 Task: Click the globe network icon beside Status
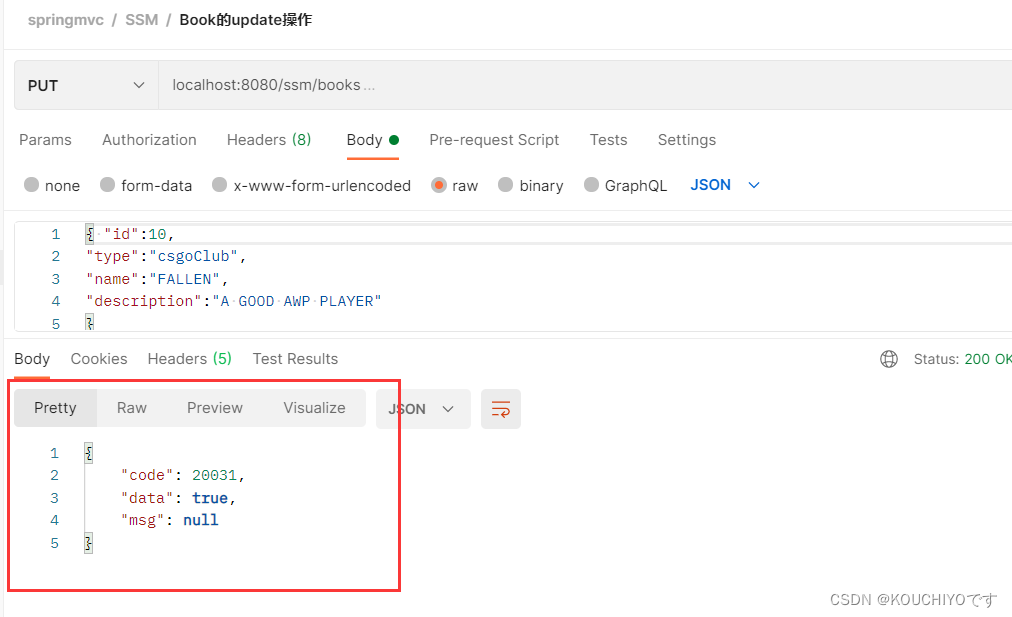(889, 359)
